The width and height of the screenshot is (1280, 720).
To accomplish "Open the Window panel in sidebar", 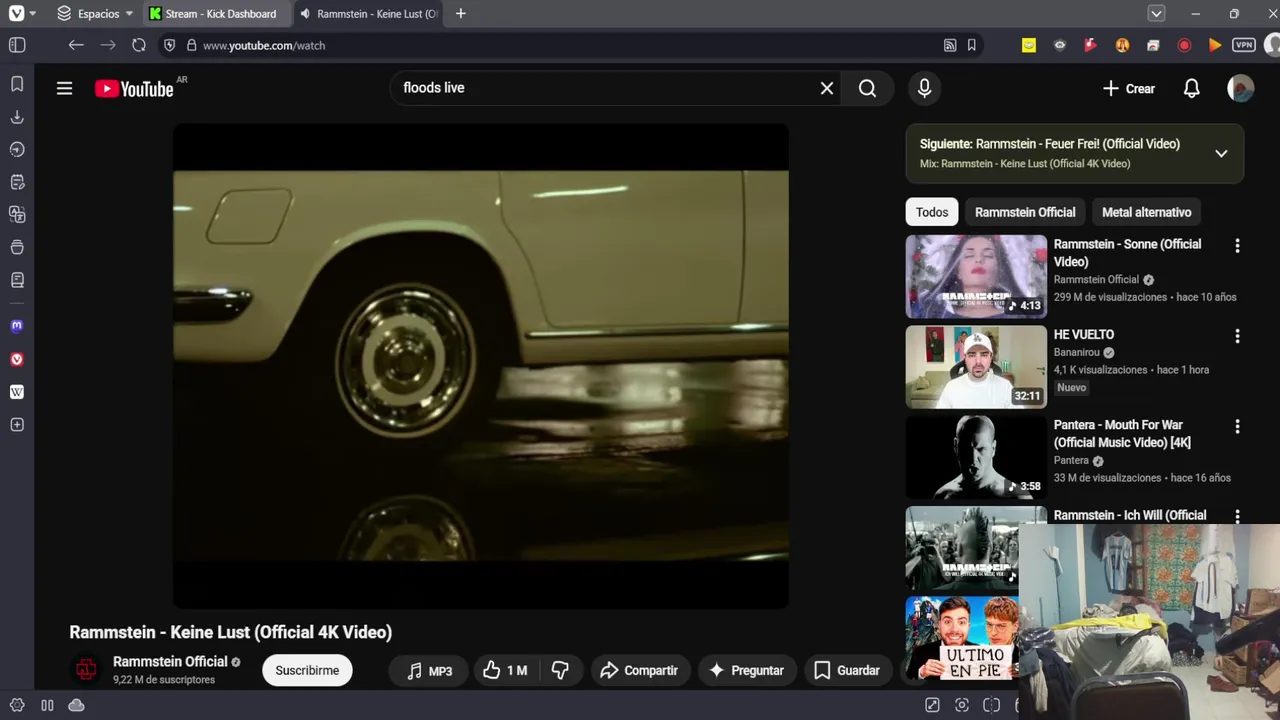I will (x=17, y=247).
